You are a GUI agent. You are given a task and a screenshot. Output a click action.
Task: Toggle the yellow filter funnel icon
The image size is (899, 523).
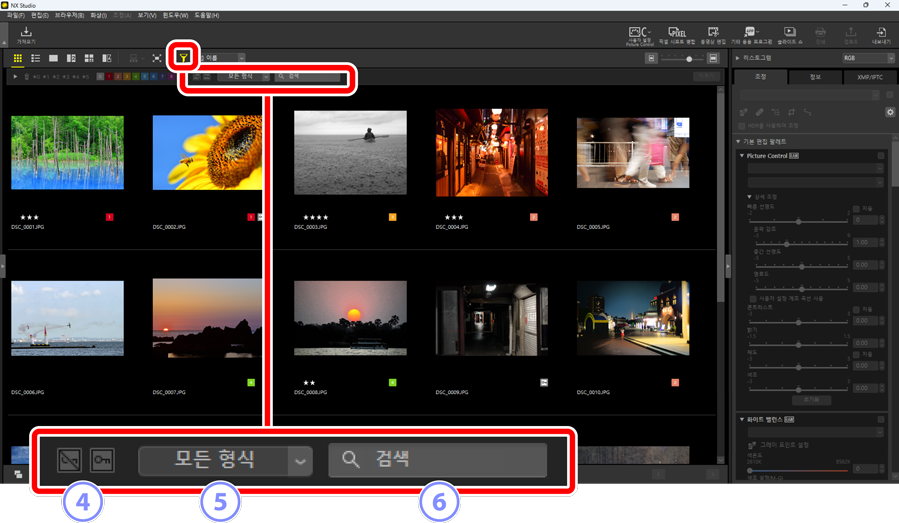coord(183,59)
